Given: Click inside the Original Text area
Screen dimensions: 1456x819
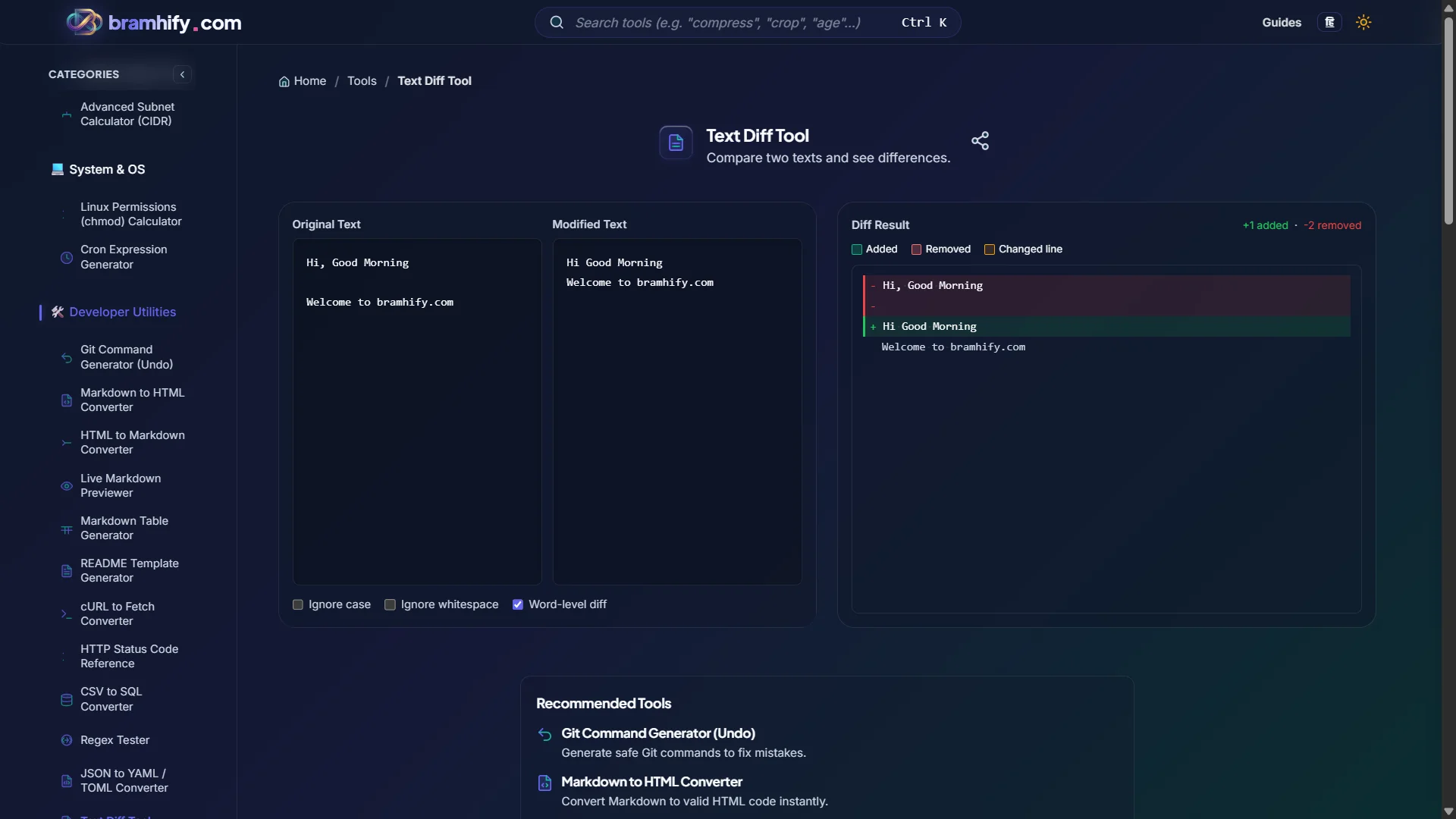Looking at the screenshot, I should [417, 412].
